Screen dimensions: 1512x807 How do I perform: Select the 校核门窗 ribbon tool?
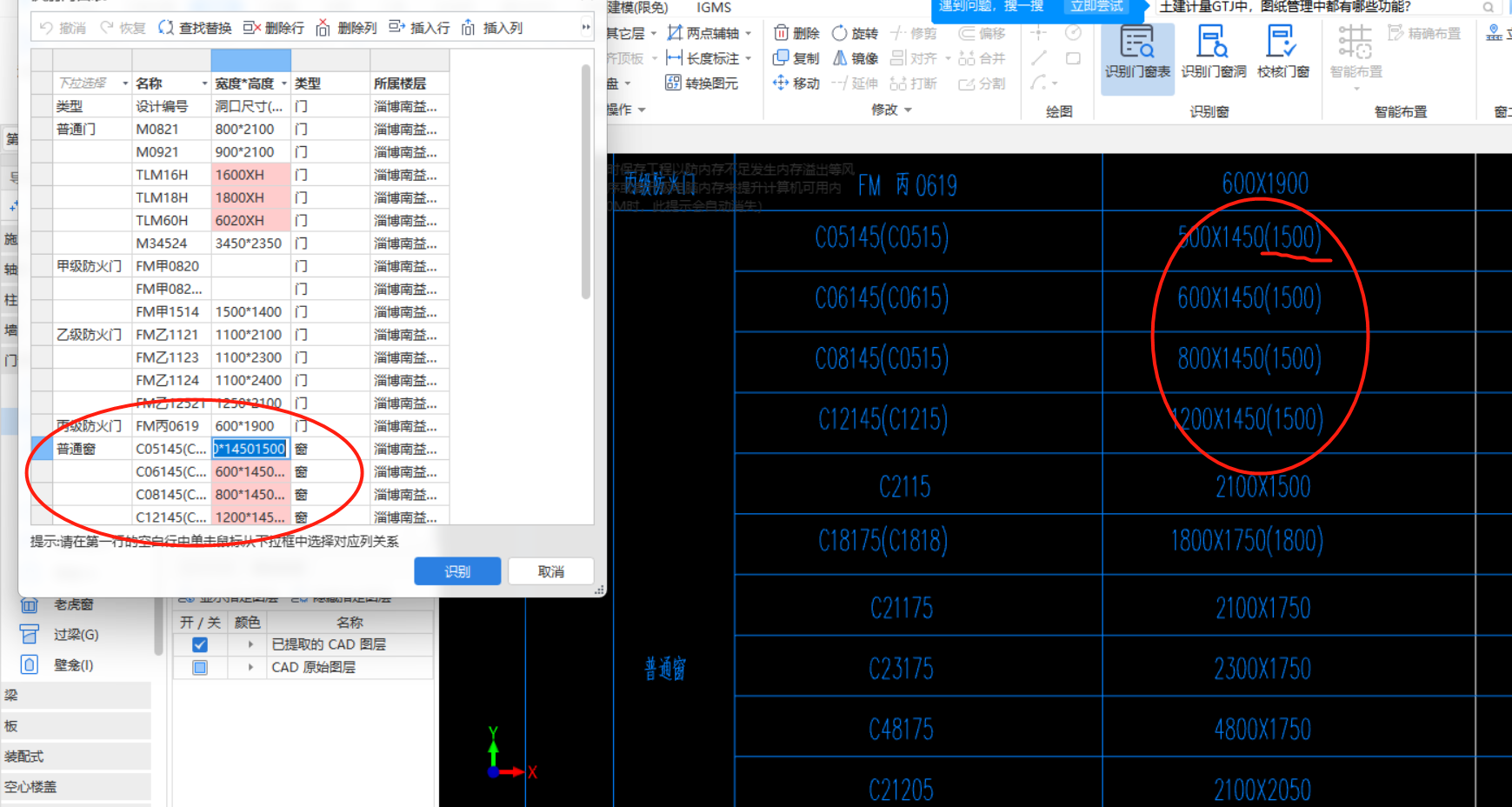click(x=1283, y=53)
